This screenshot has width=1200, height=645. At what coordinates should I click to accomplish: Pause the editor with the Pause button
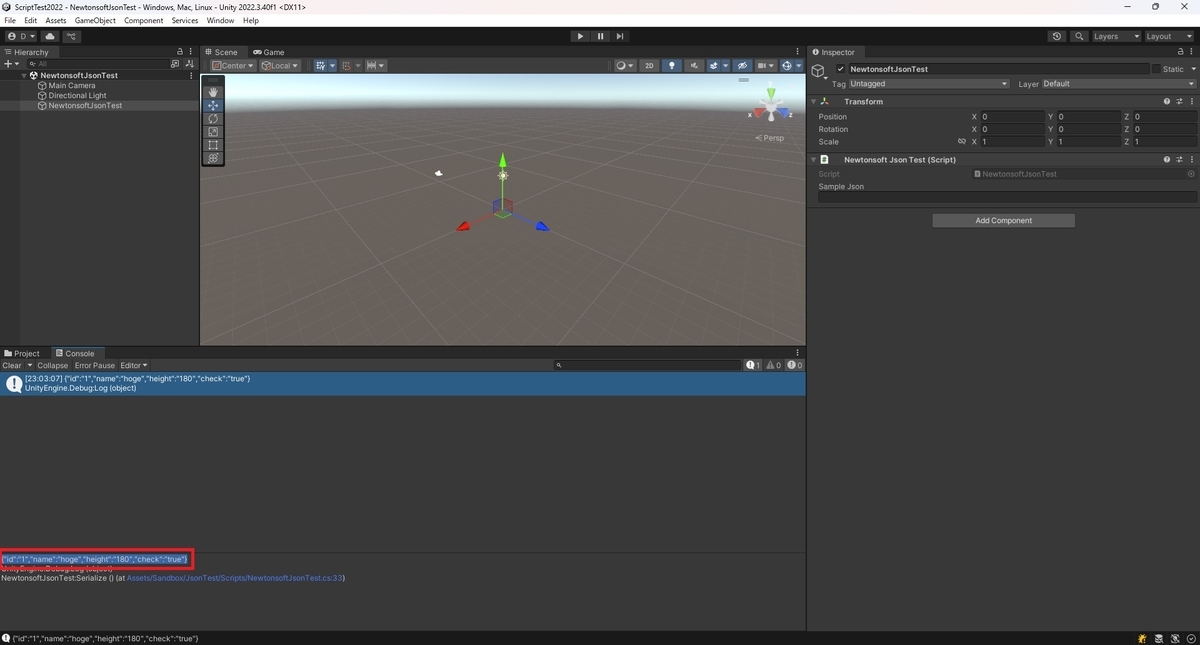click(x=600, y=36)
